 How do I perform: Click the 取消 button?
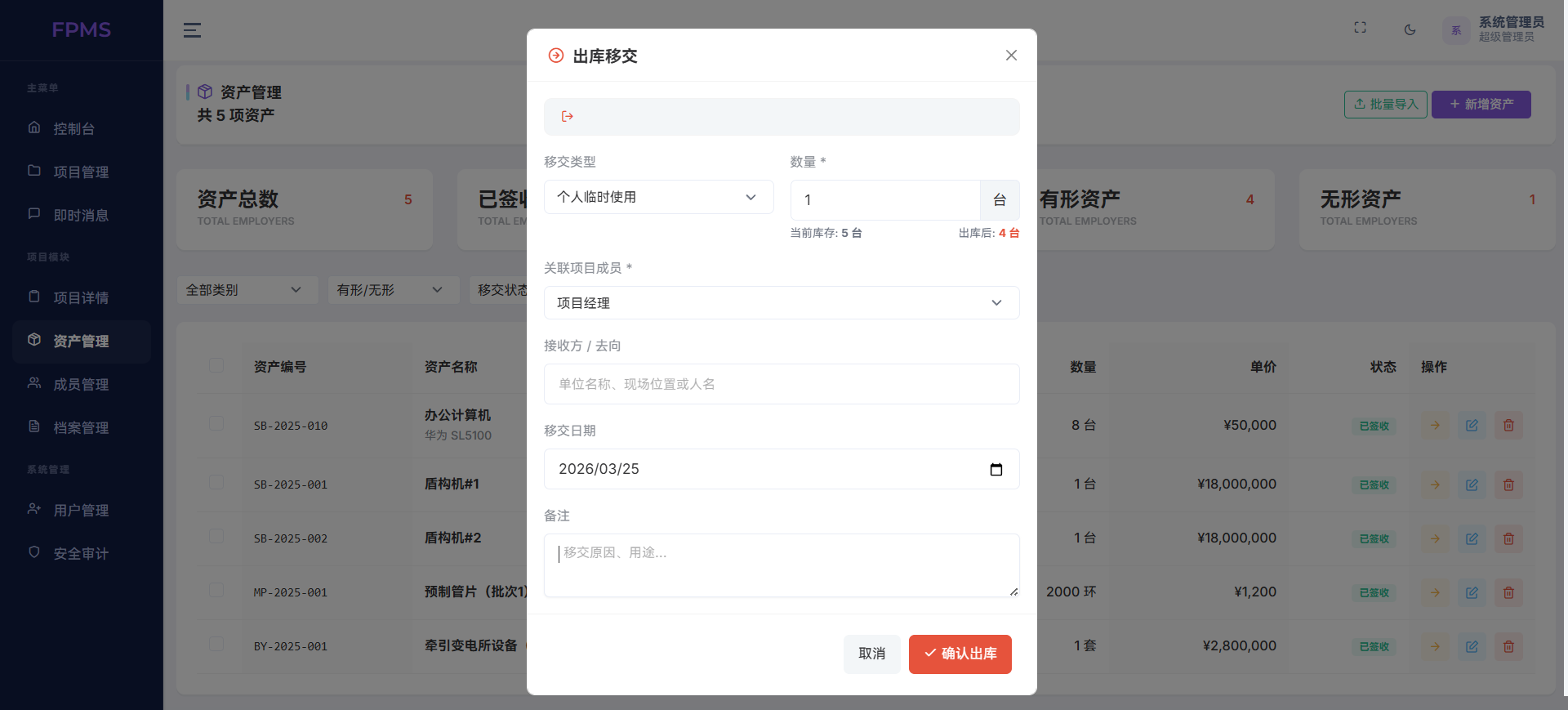871,654
